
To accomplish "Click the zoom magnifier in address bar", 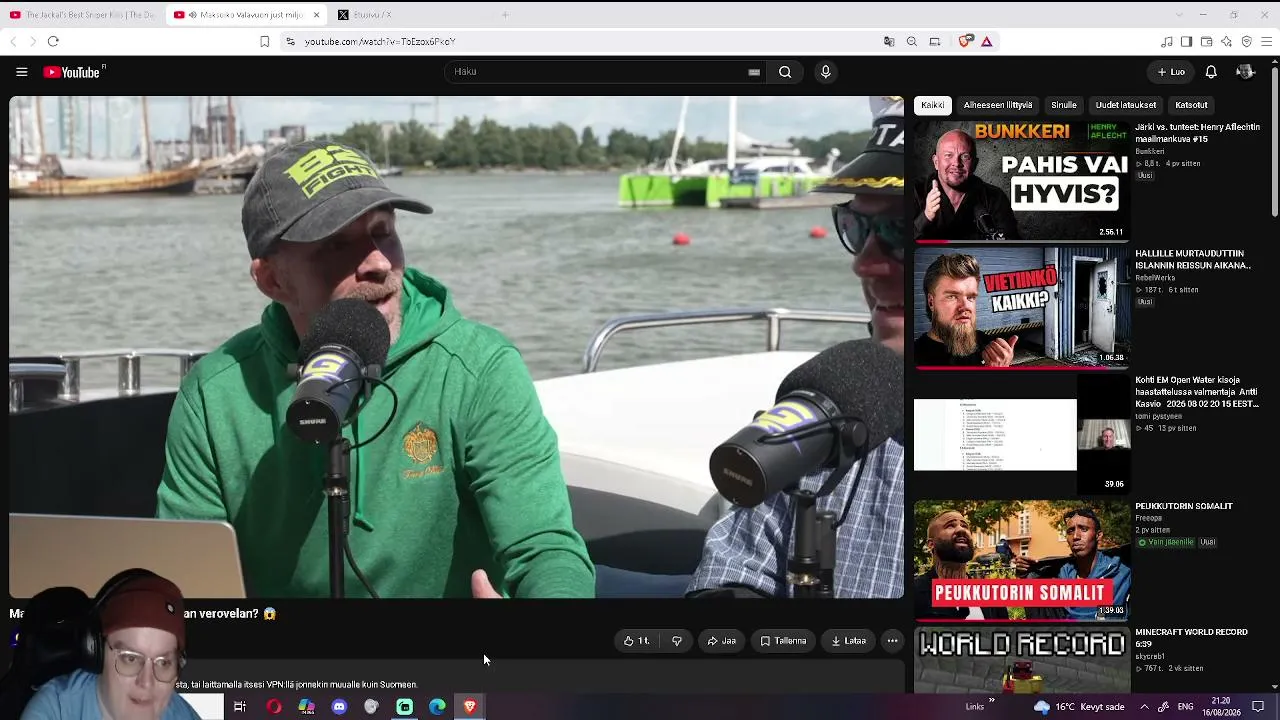I will click(x=912, y=41).
